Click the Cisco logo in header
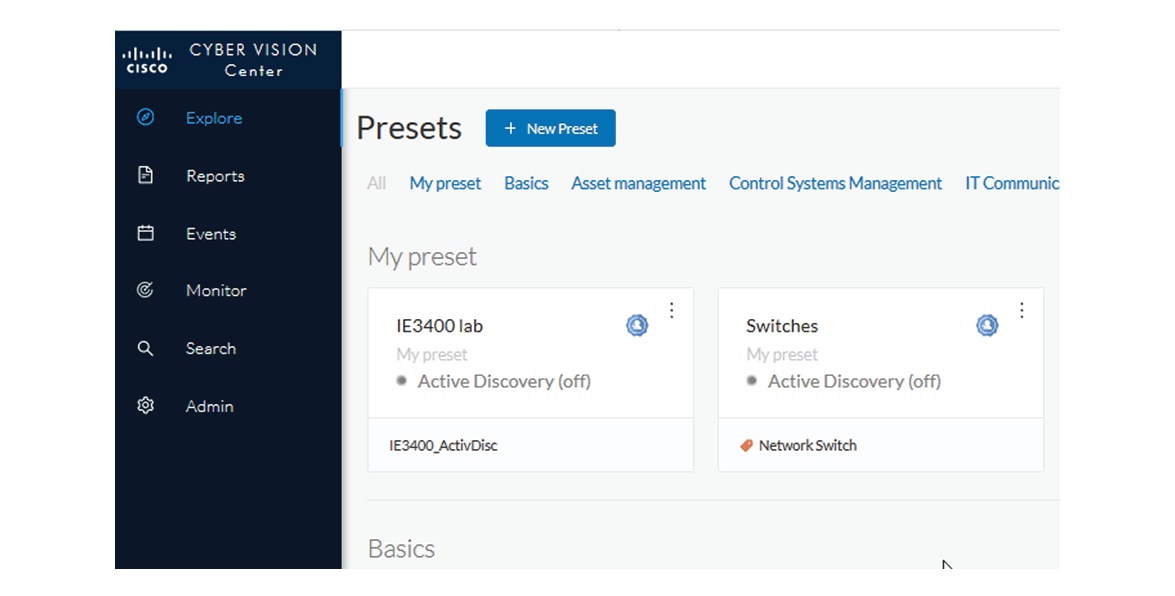This screenshot has height=596, width=1175. point(147,60)
